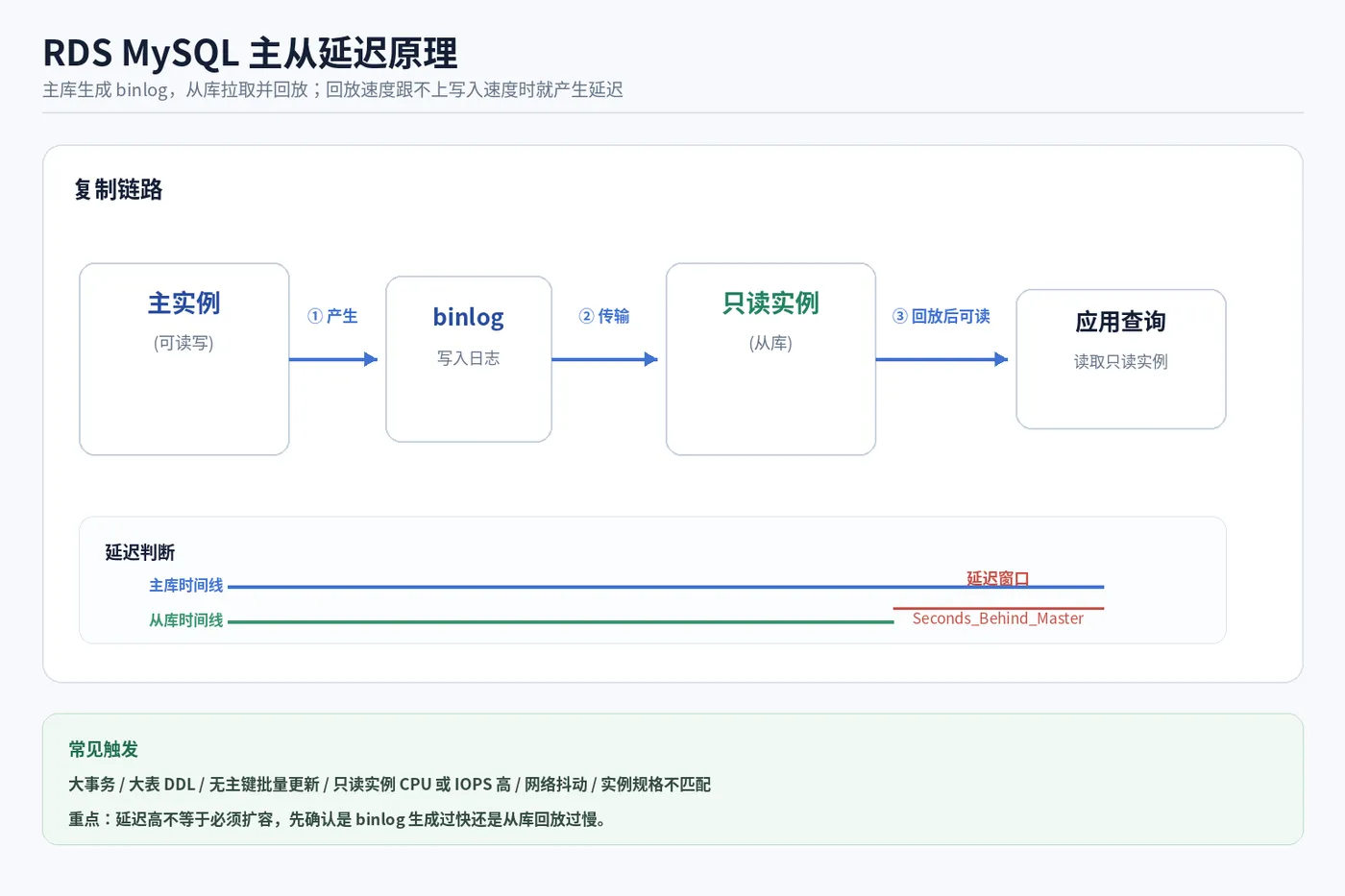Click the "从库时间线" label
The width and height of the screenshot is (1345, 896).
point(186,620)
